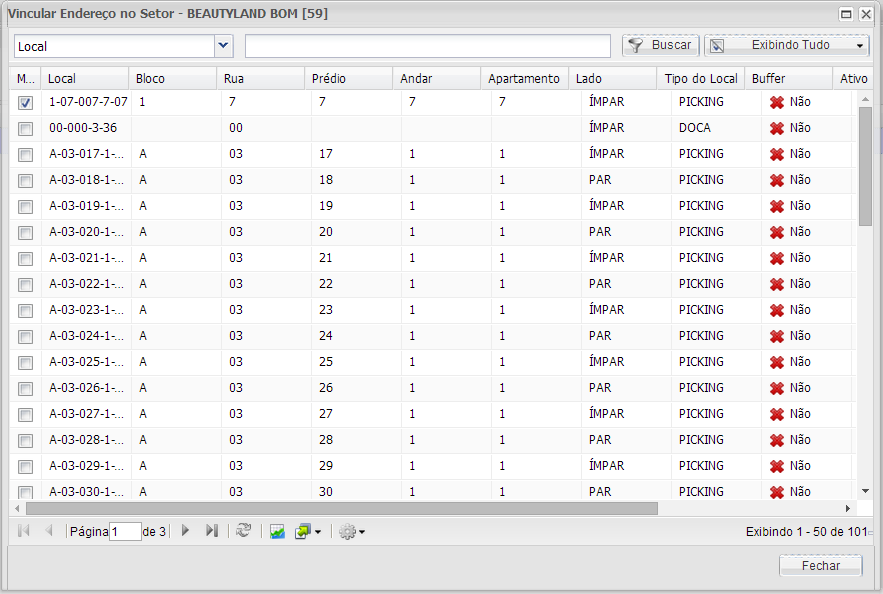Sort by the Rua column header
Viewport: 883px width, 594px height.
coord(260,78)
